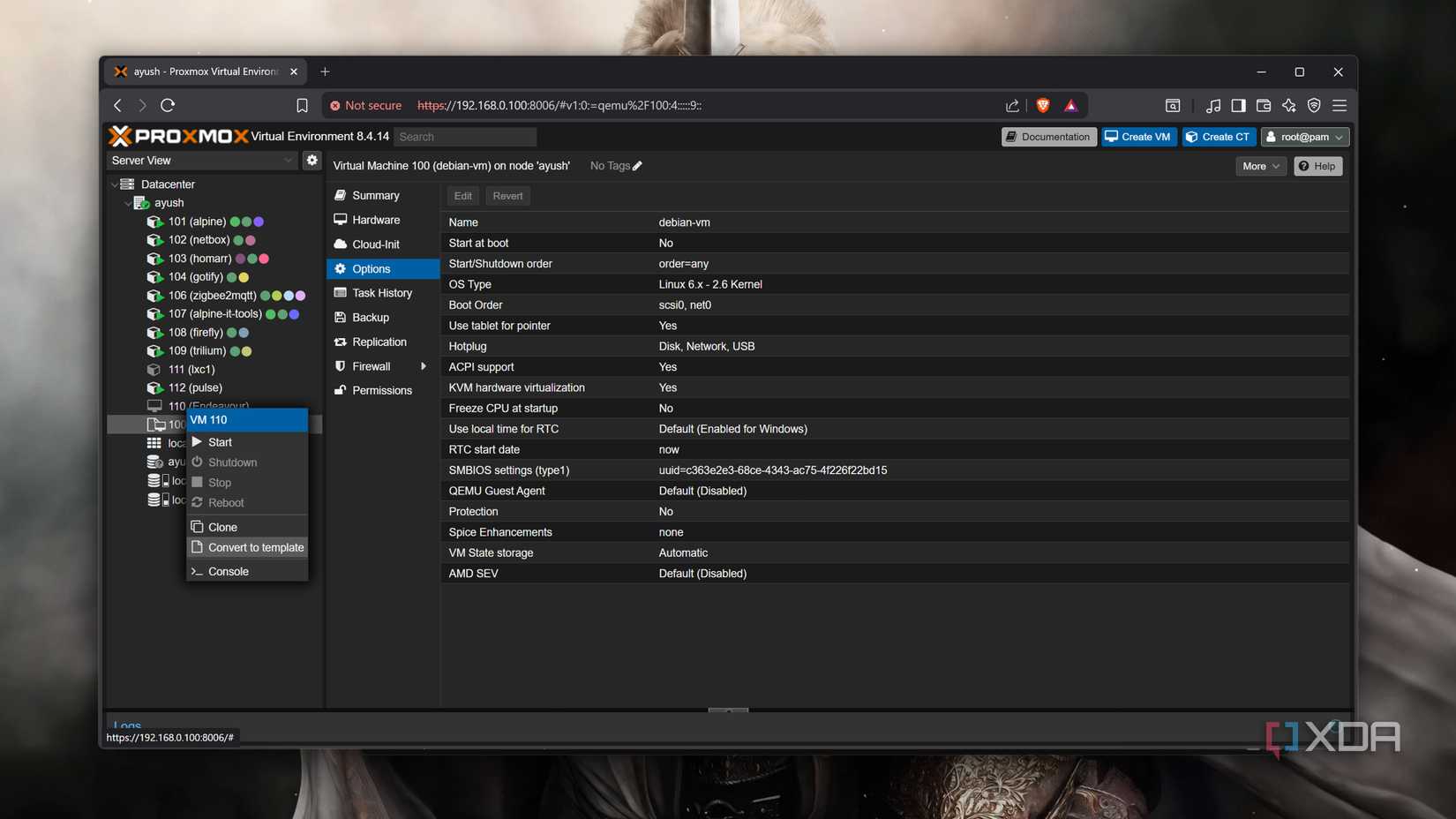Open the Backup panel
This screenshot has width=1456, height=819.
pyautogui.click(x=369, y=317)
